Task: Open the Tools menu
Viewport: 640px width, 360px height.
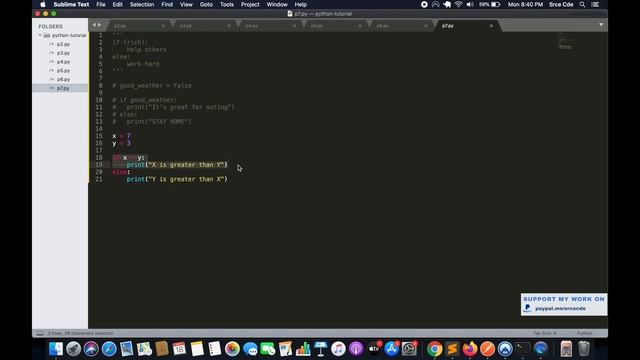Action: [227, 4]
